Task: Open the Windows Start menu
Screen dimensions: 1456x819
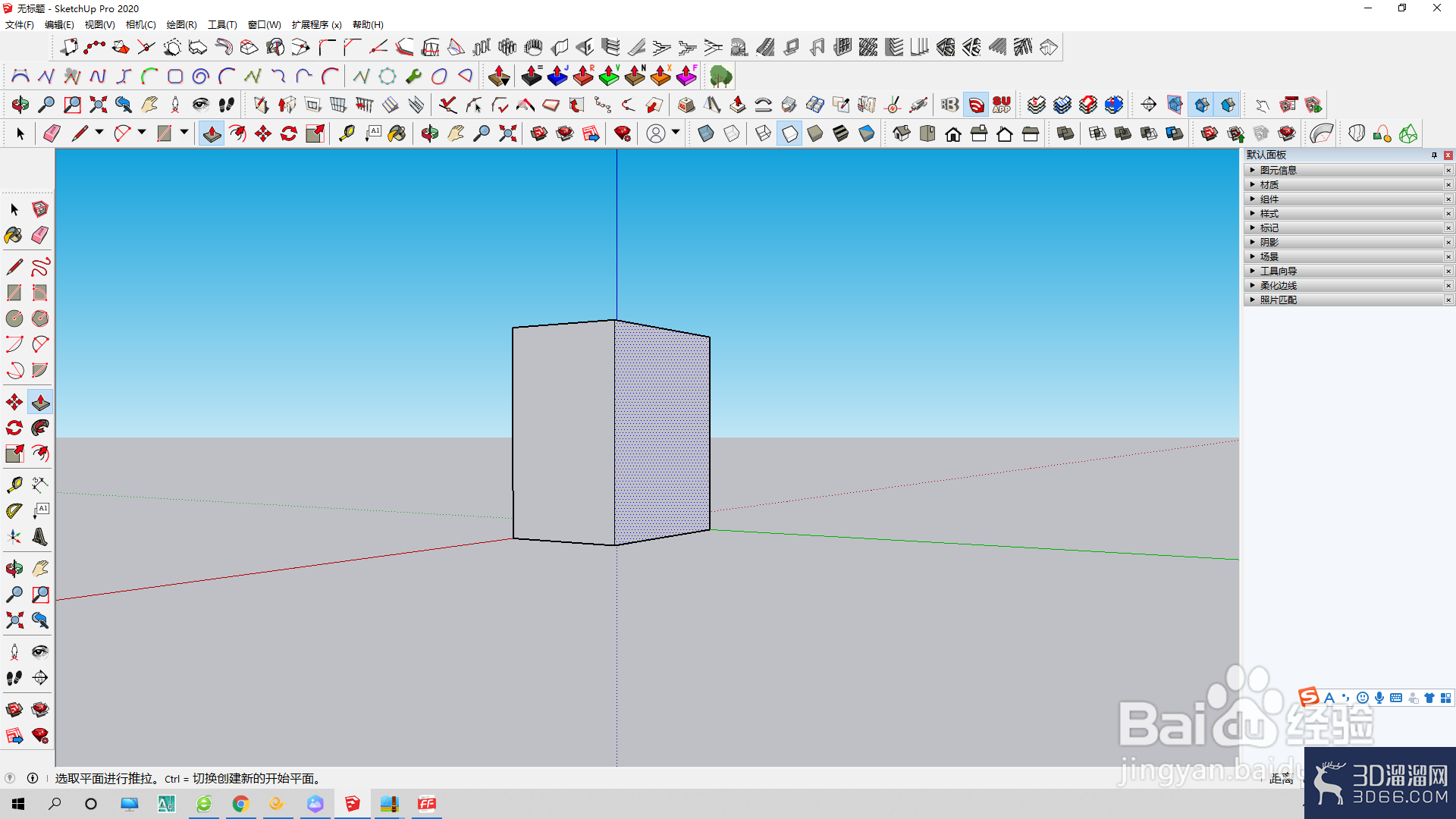Action: [18, 804]
